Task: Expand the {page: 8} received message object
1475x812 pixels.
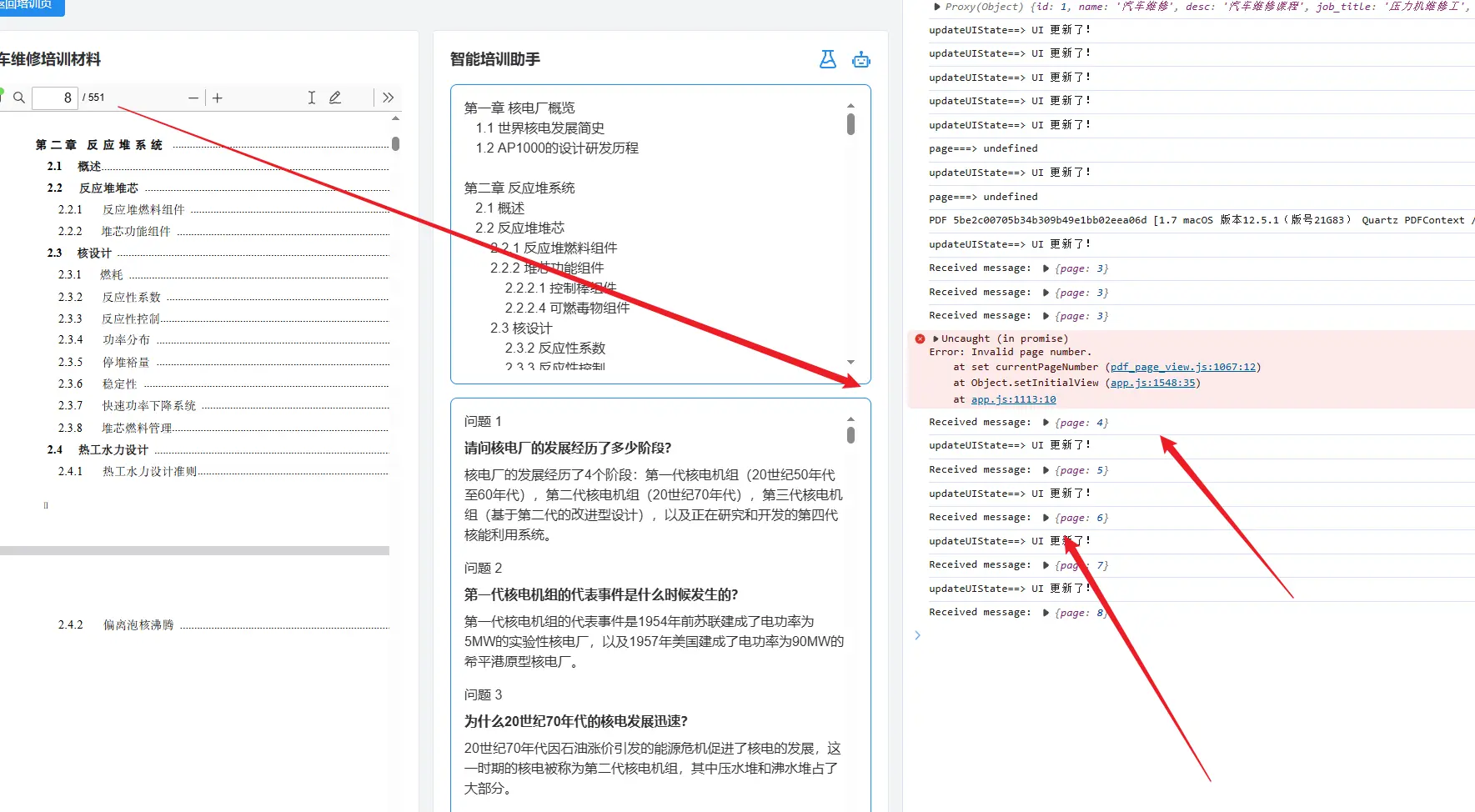Action: 1046,613
